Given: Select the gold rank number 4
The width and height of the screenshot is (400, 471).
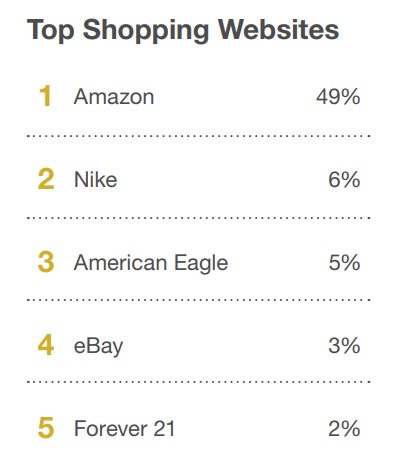Looking at the screenshot, I should click(x=46, y=345).
